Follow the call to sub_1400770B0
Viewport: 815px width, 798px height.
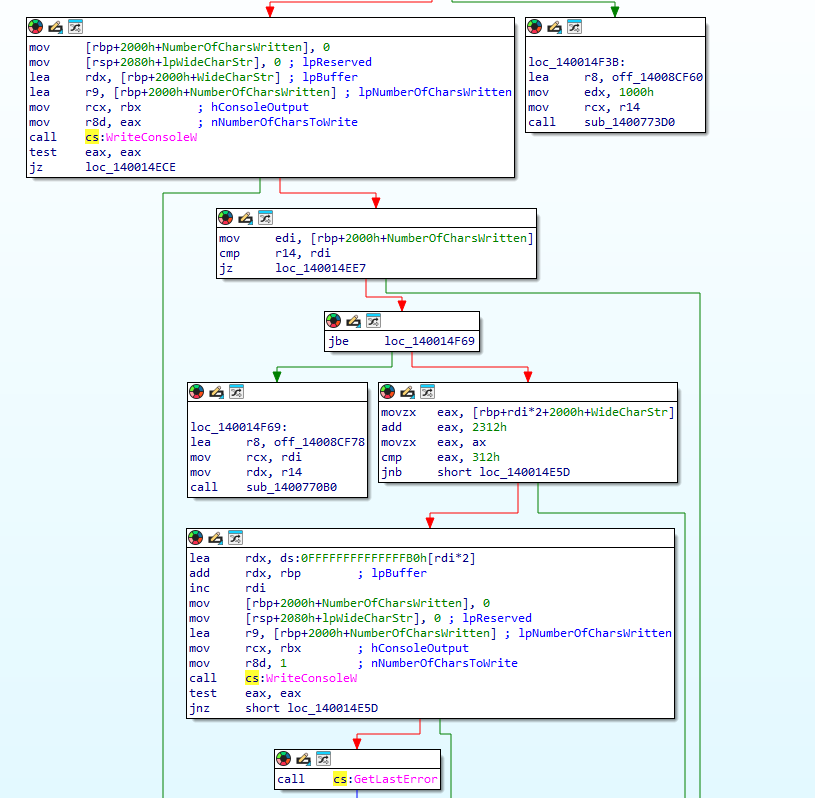coord(287,487)
